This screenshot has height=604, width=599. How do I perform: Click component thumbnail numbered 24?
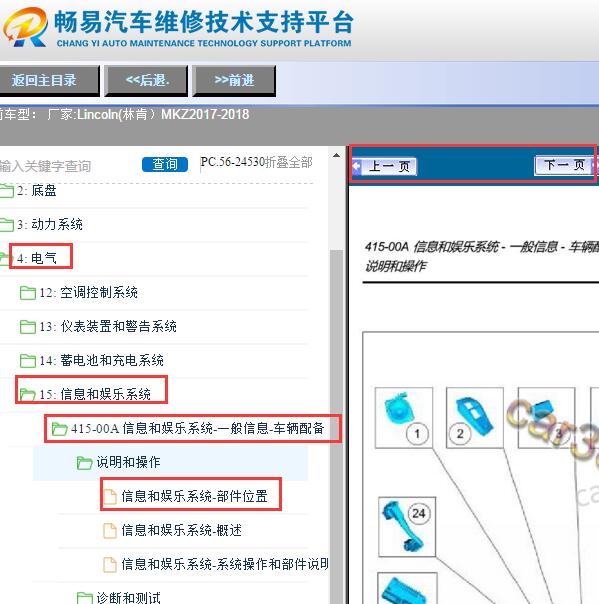[x=407, y=527]
